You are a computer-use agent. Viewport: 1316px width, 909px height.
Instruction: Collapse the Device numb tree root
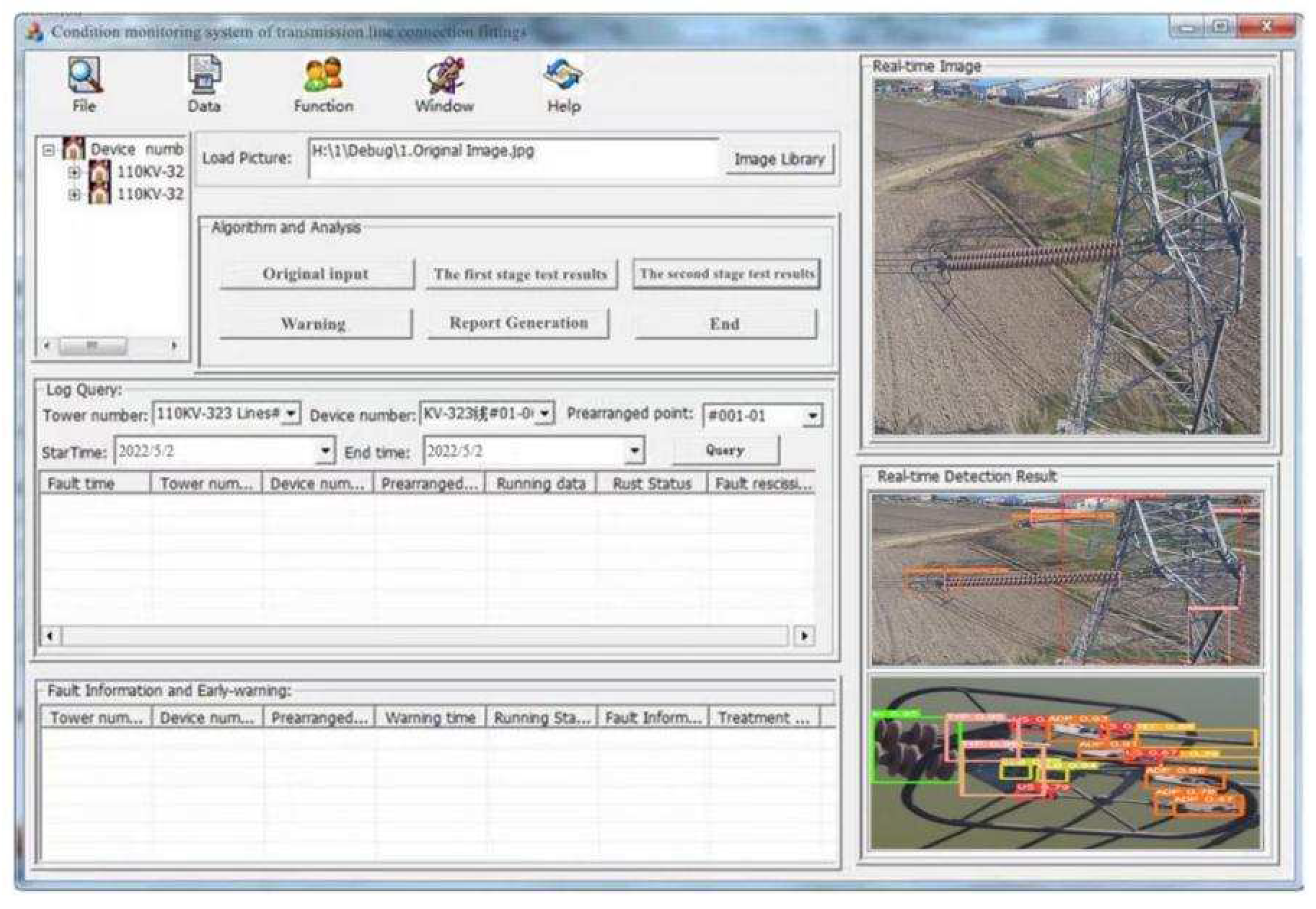(x=49, y=150)
